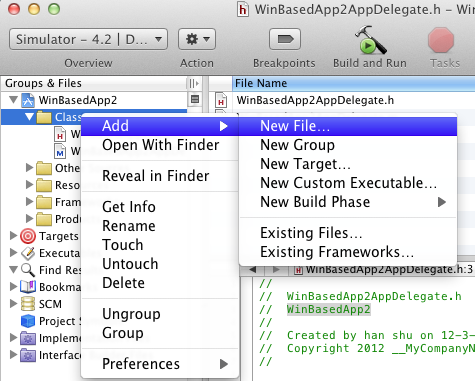Viewport: 475px width, 381px height.
Task: Choose Existing Frameworks… entry
Action: point(348,252)
